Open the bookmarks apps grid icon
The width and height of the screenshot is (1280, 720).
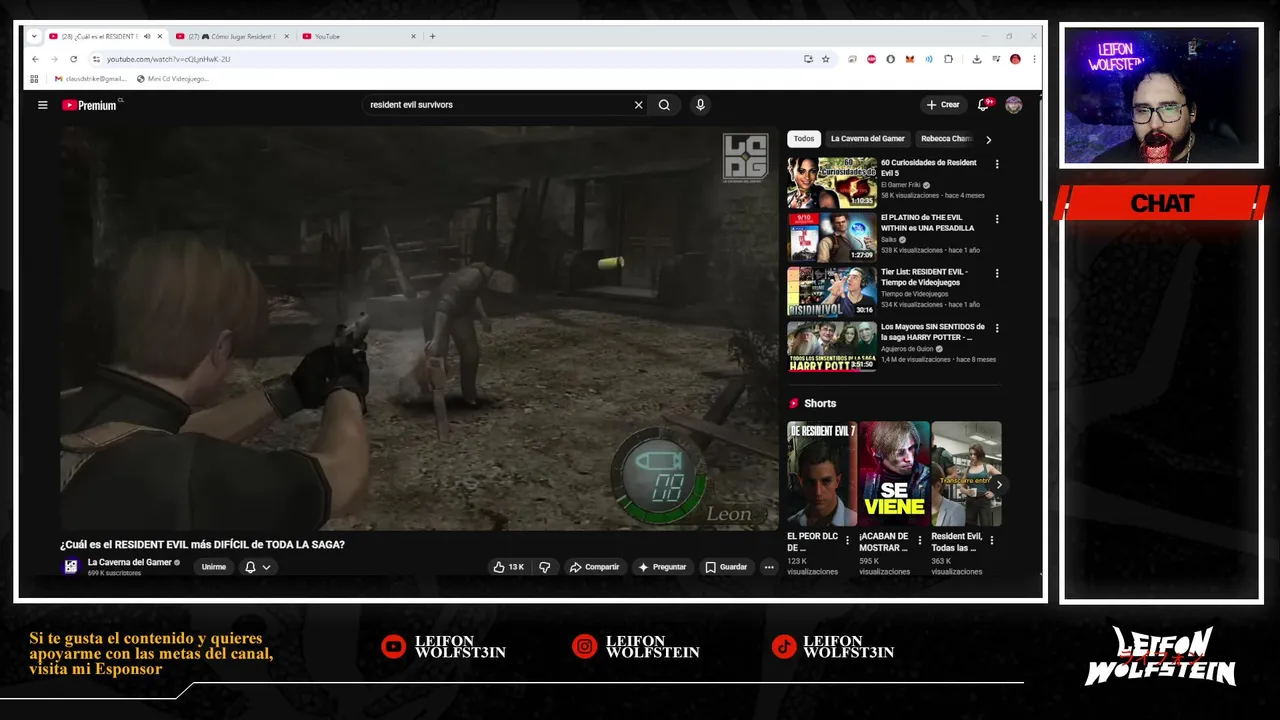coord(34,78)
